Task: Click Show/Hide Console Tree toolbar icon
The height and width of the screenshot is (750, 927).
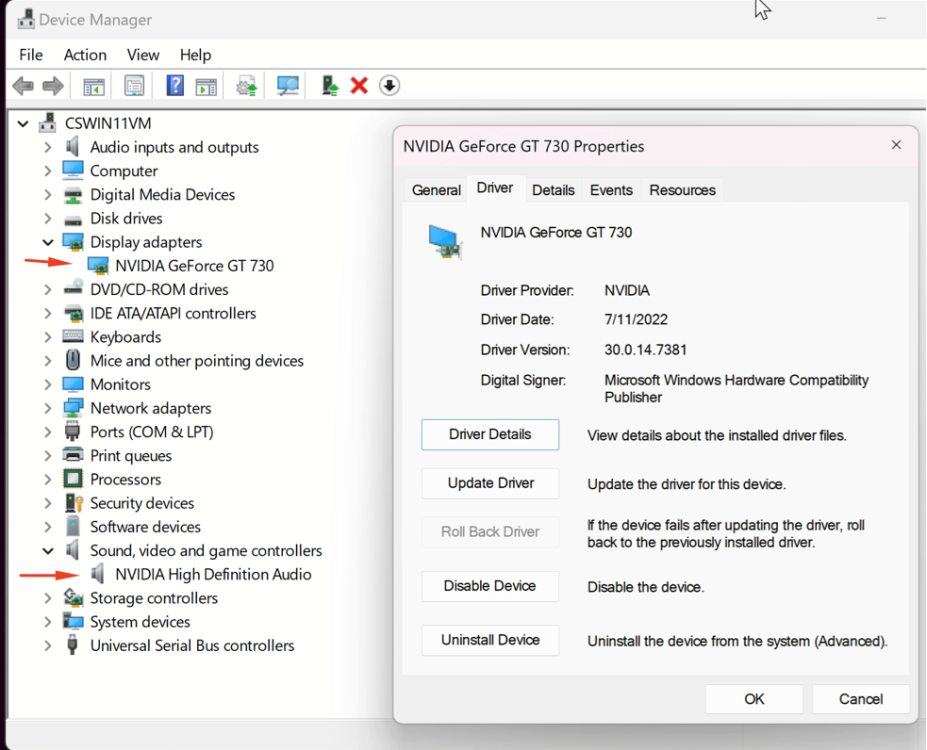Action: pyautogui.click(x=94, y=86)
